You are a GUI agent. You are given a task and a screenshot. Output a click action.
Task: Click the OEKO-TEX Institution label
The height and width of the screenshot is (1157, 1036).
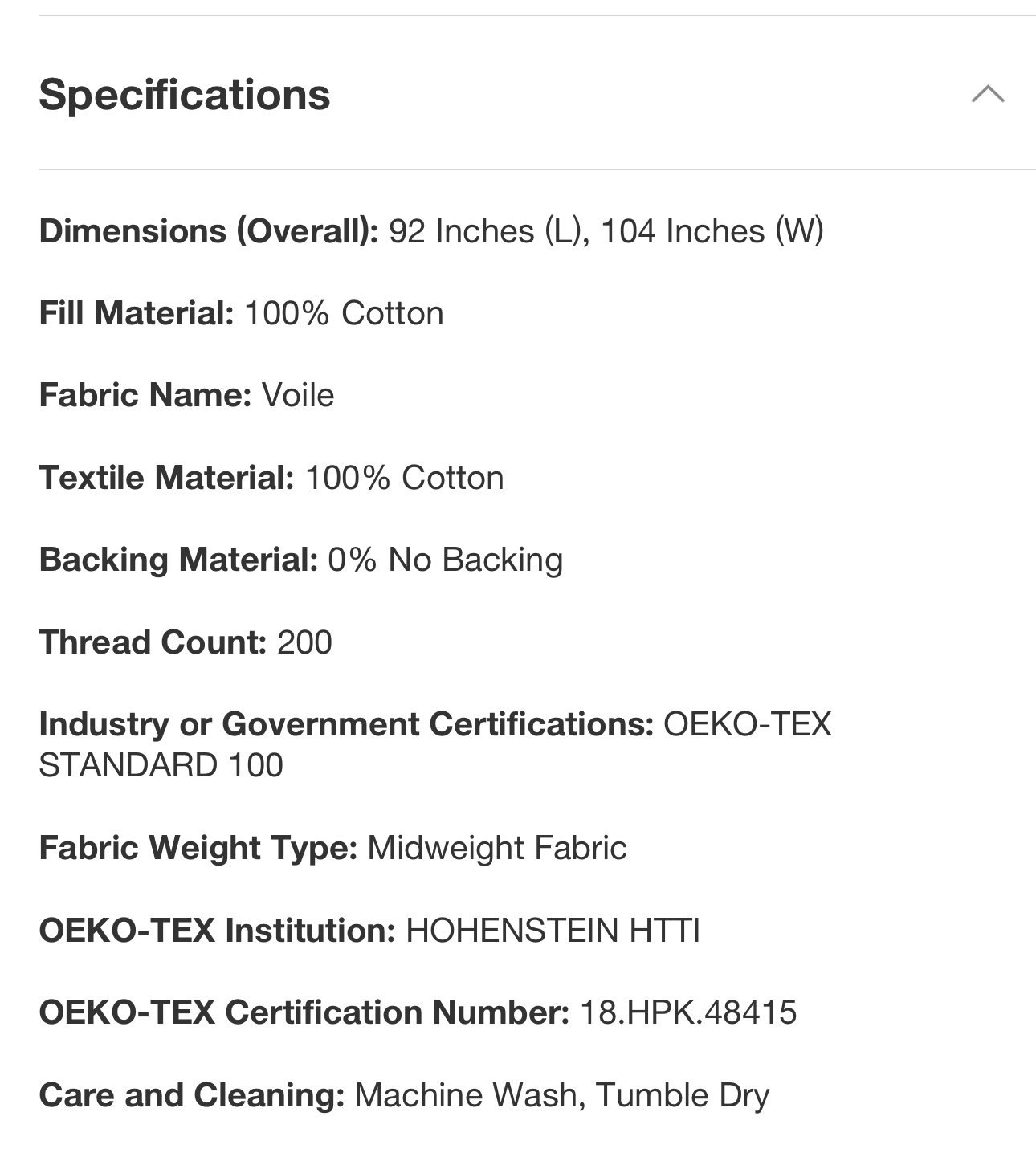click(217, 931)
